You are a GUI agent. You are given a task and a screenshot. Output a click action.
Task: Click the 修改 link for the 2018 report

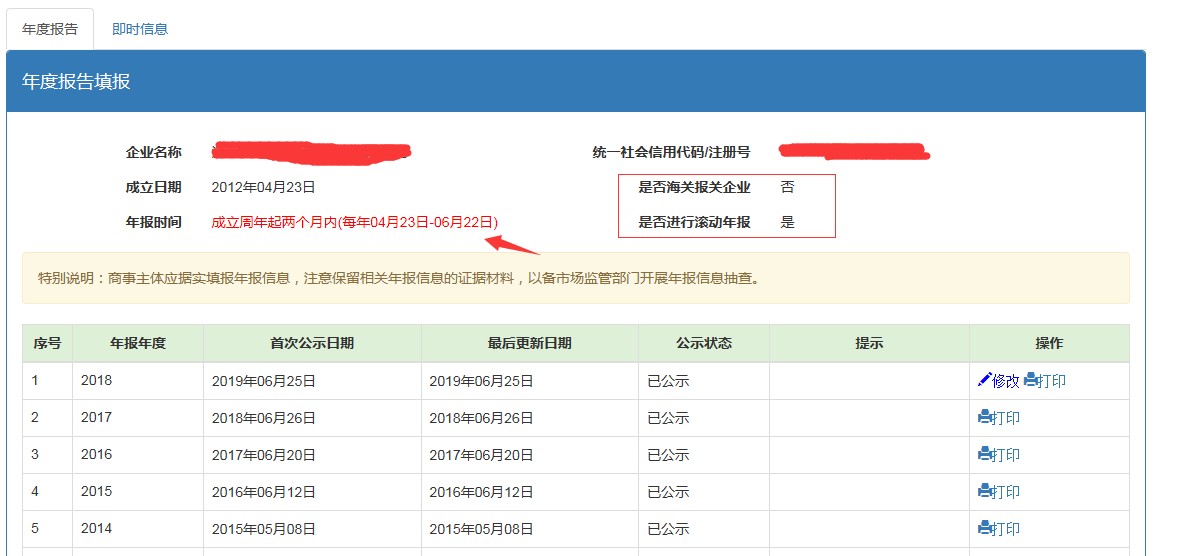[1005, 381]
